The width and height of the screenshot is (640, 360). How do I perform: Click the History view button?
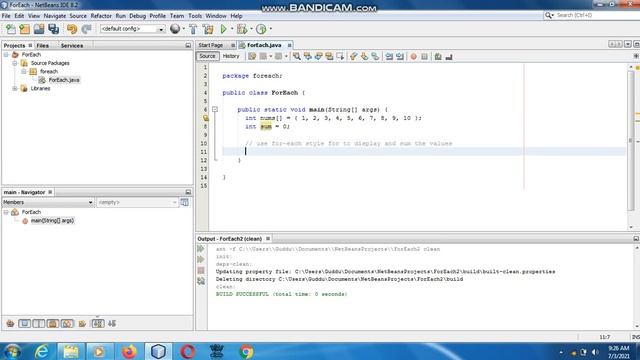231,56
